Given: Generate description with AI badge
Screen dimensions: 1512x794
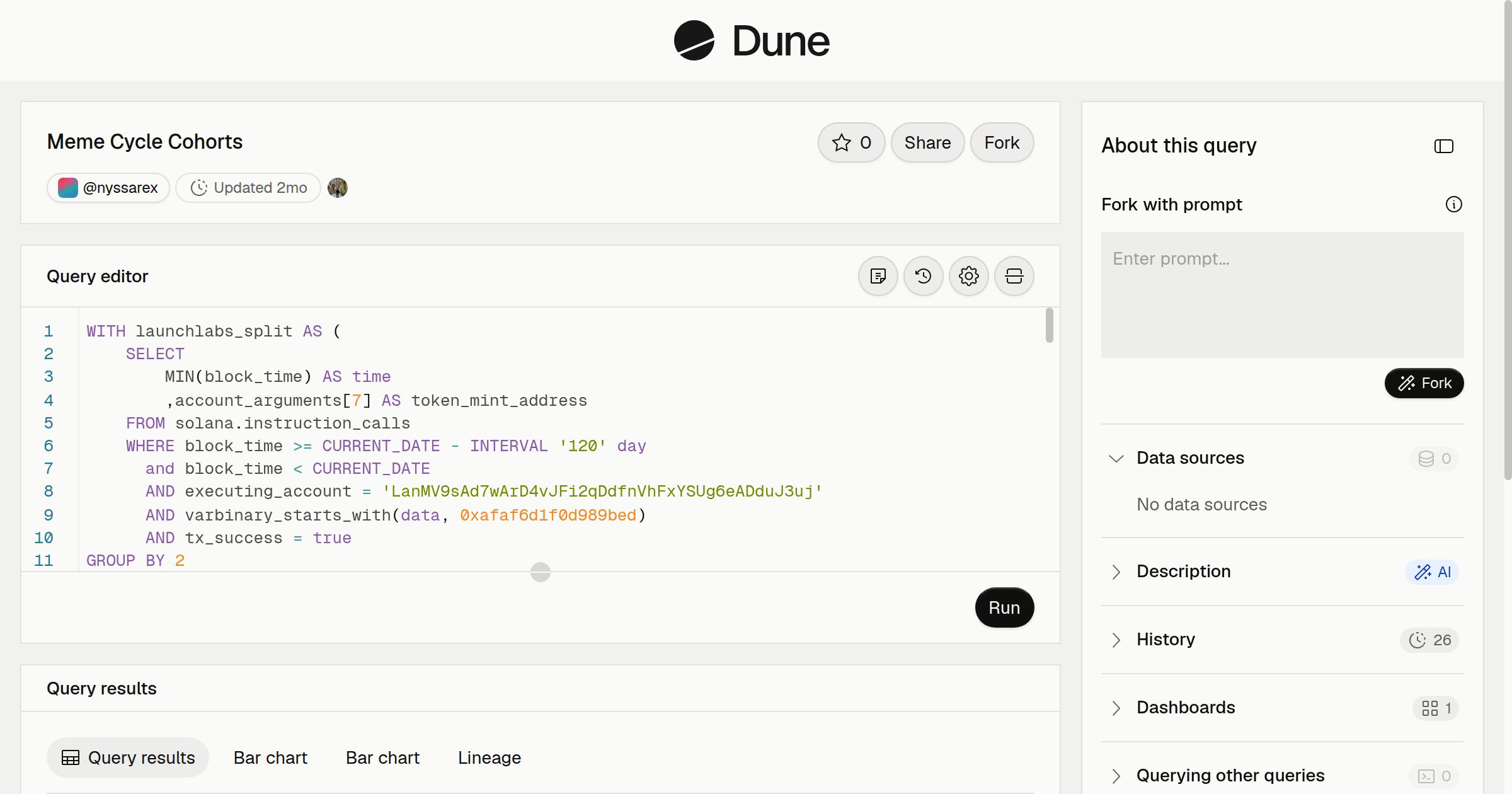Looking at the screenshot, I should 1432,572.
